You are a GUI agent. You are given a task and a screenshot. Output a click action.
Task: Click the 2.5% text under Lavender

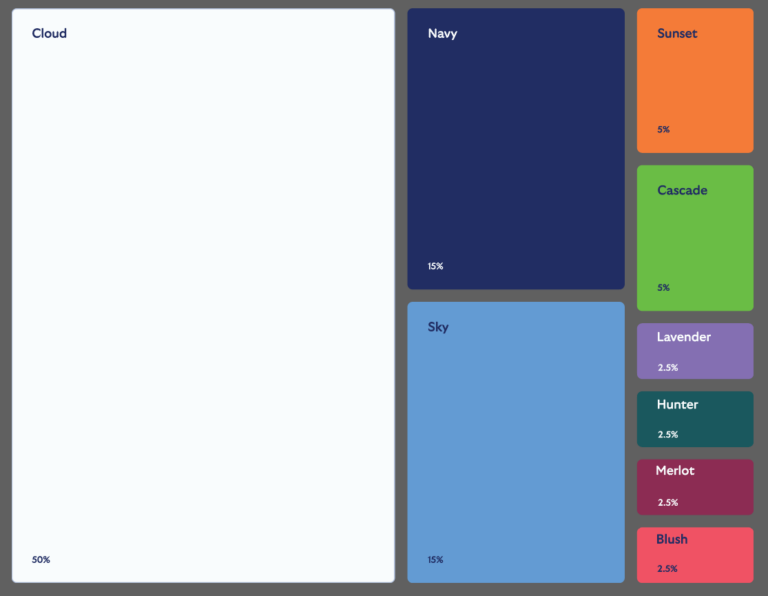point(668,368)
